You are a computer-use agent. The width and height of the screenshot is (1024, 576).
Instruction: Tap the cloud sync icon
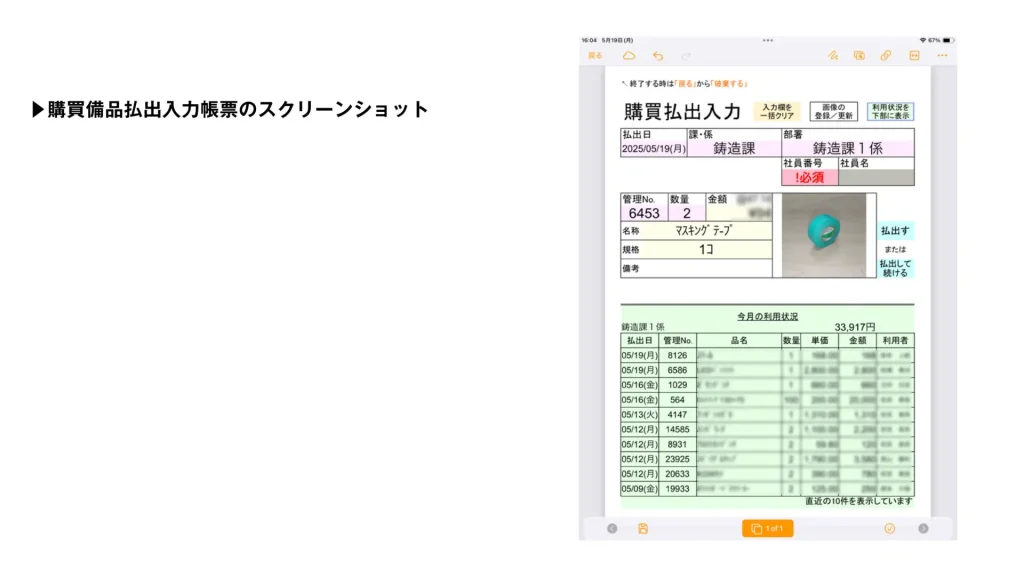[x=629, y=56]
